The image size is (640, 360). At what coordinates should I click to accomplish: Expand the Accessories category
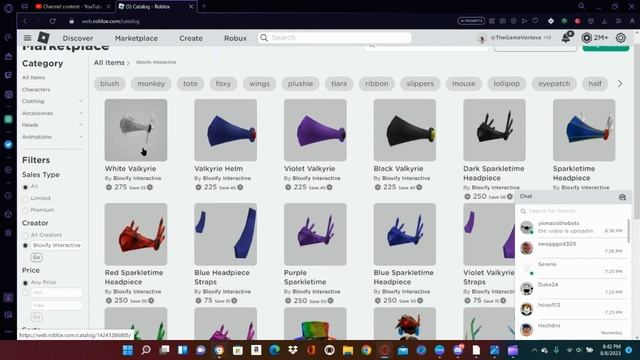[x=80, y=113]
